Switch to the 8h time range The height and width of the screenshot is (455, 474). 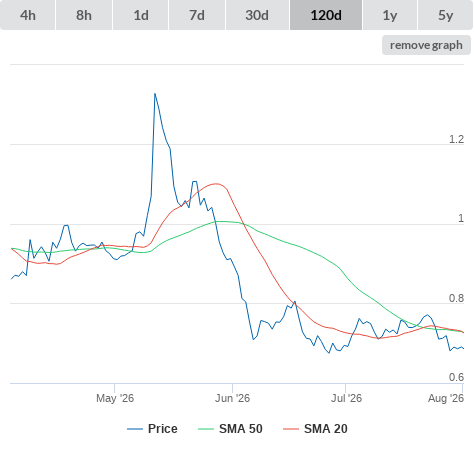(x=84, y=15)
